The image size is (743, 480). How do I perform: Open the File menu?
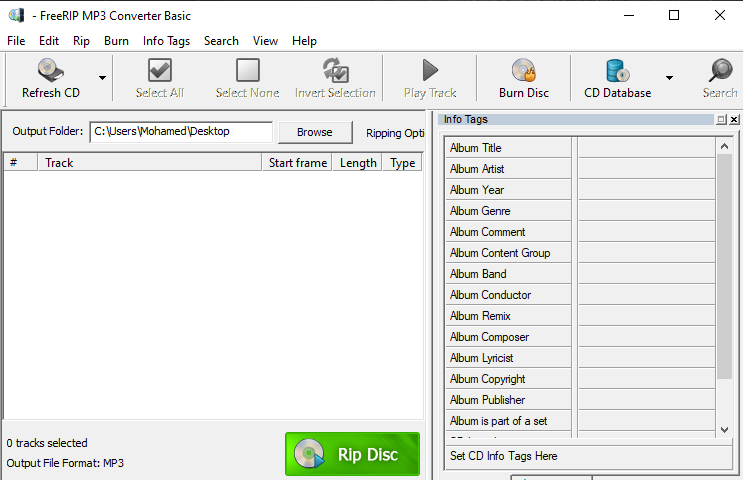[16, 41]
